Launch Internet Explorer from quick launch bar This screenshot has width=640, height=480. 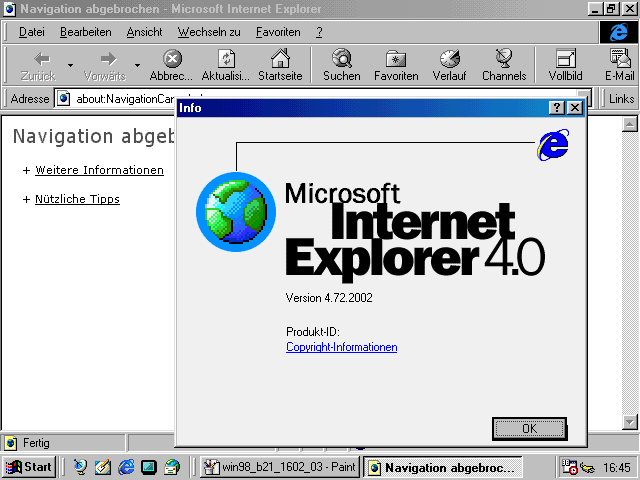point(126,467)
